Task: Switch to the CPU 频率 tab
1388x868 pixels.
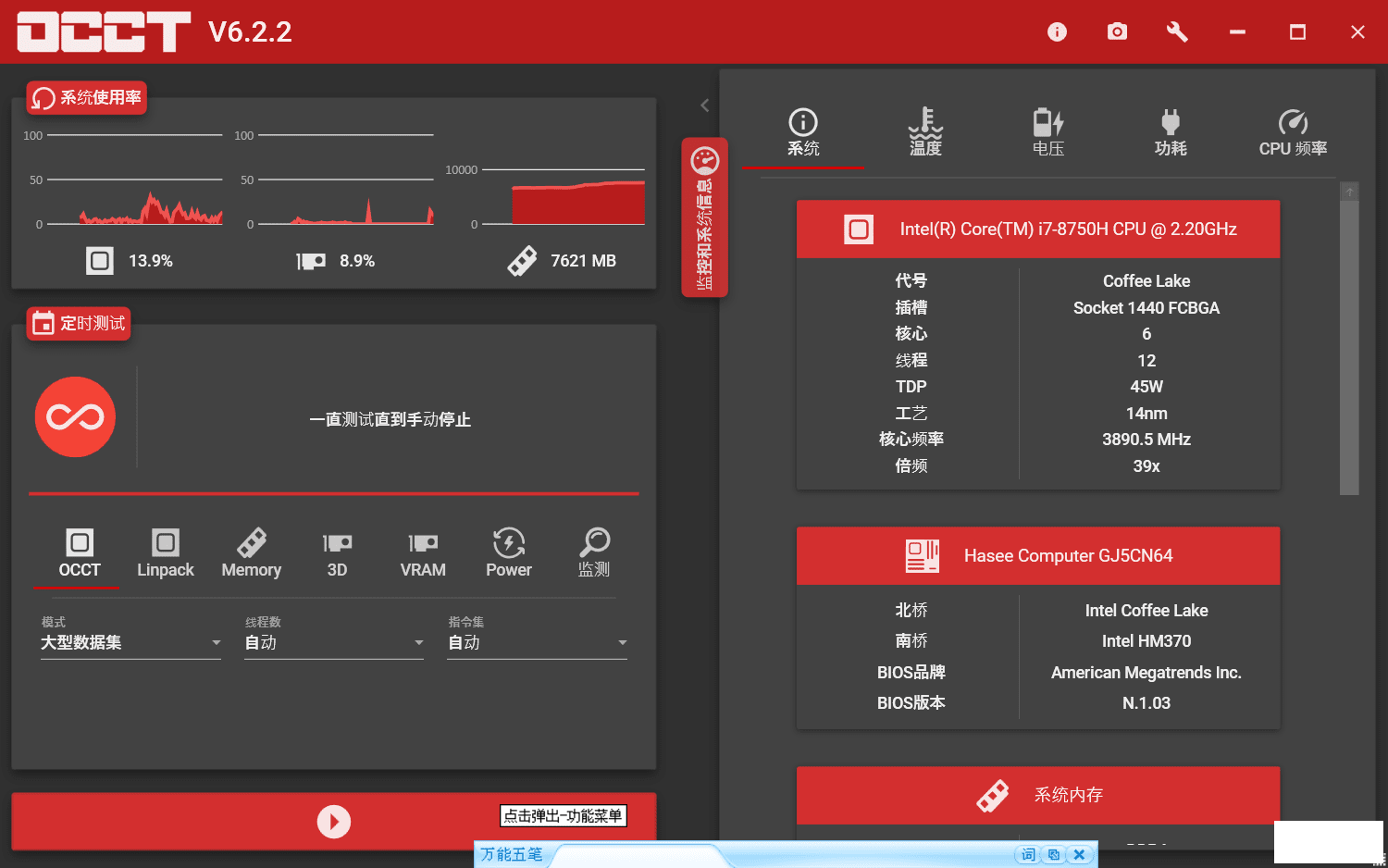Action: tap(1293, 133)
